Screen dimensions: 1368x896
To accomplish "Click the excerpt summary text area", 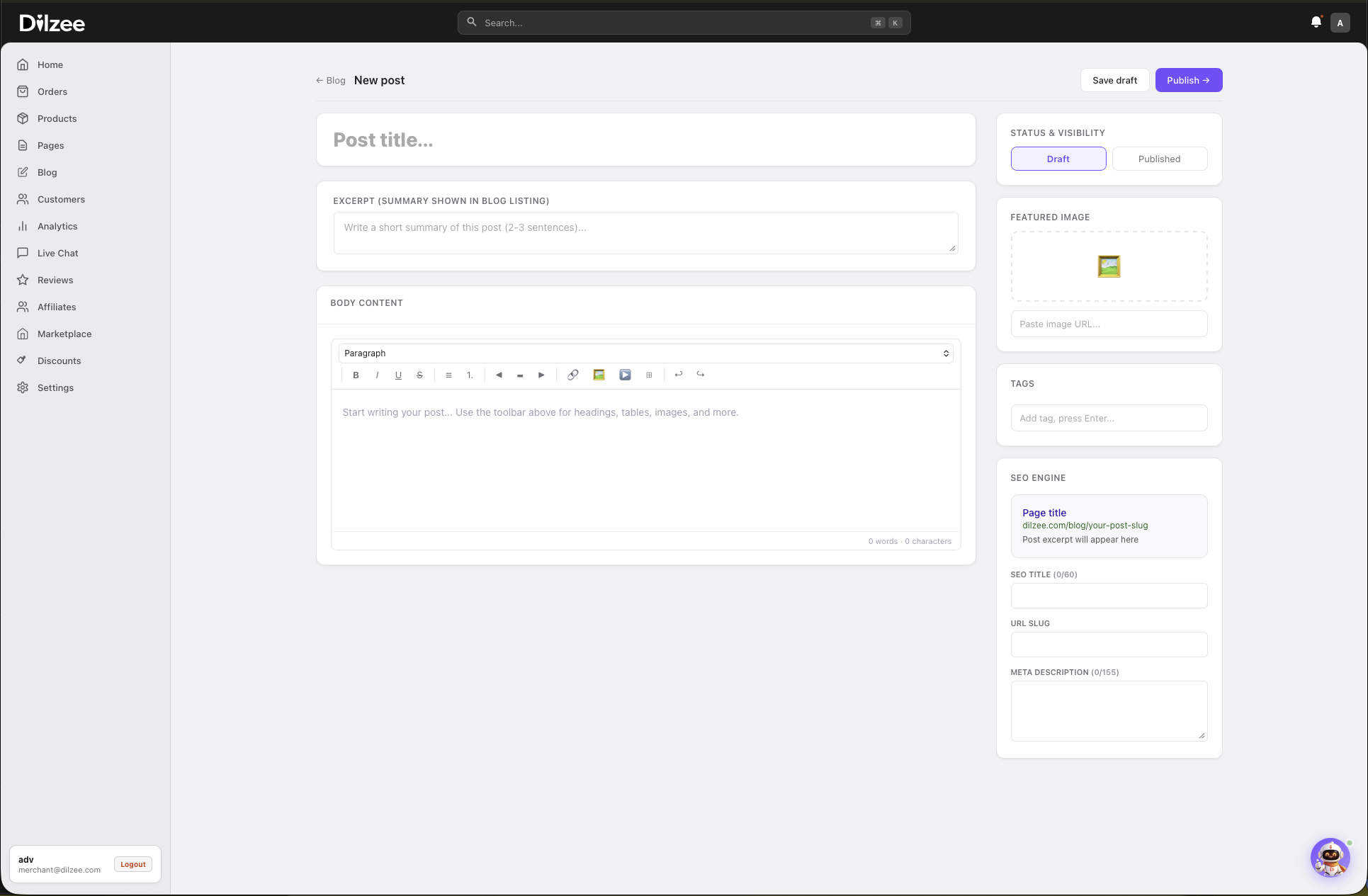I will click(x=646, y=233).
